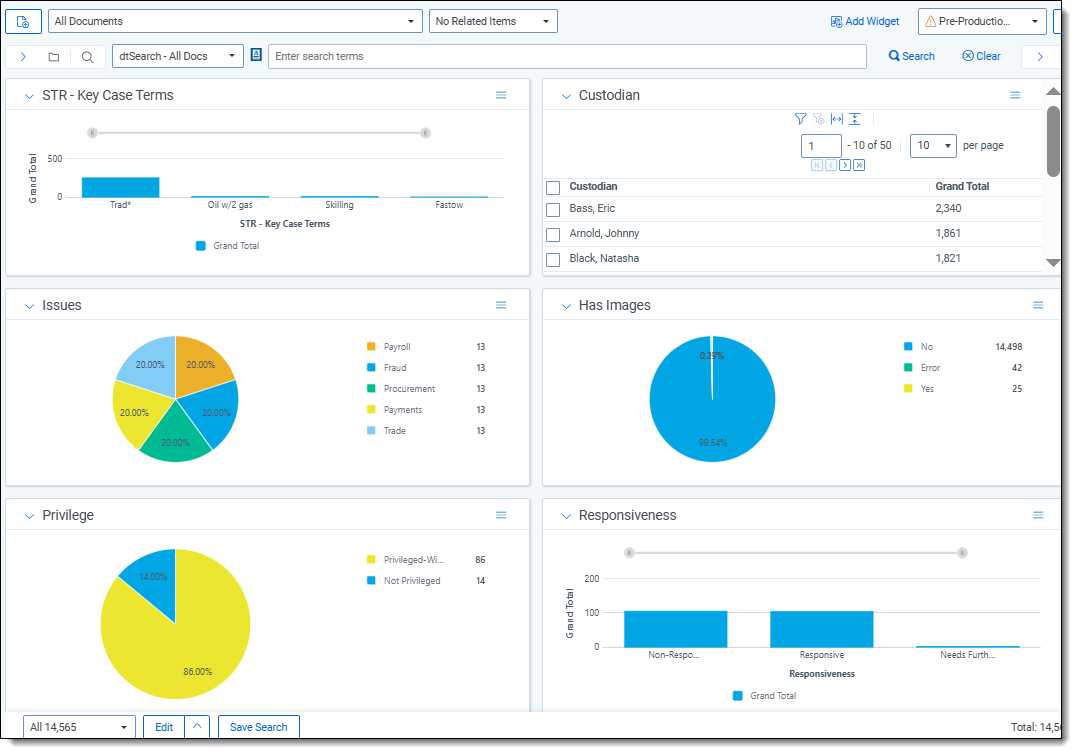Click the new document icon button
The image size is (1077, 754).
(x=24, y=21)
